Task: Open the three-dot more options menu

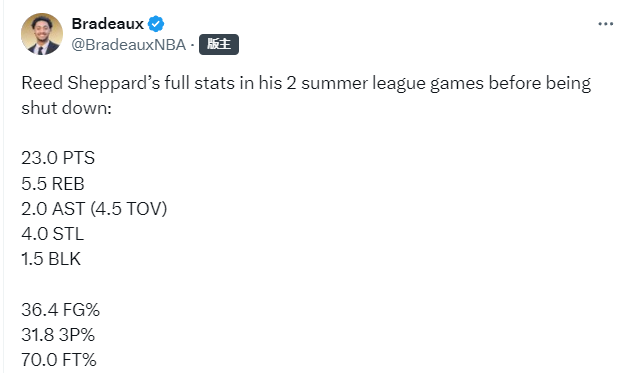Action: click(x=605, y=24)
